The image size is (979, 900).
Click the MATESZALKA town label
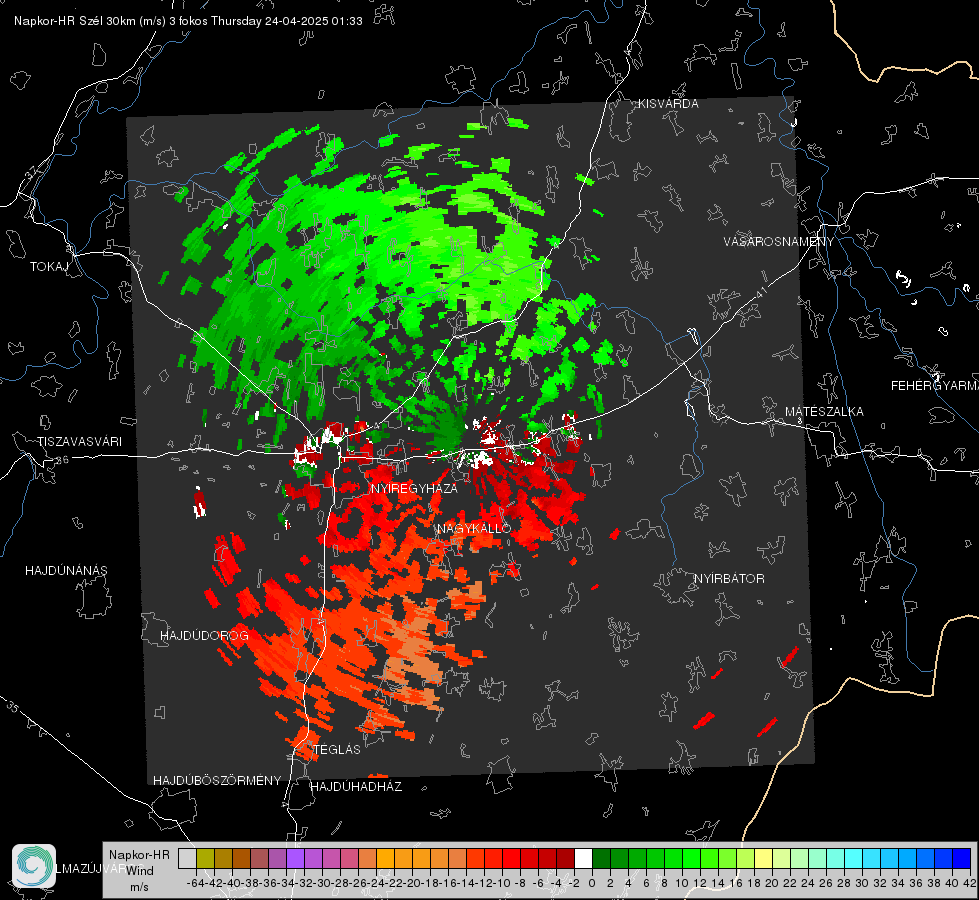coord(824,411)
